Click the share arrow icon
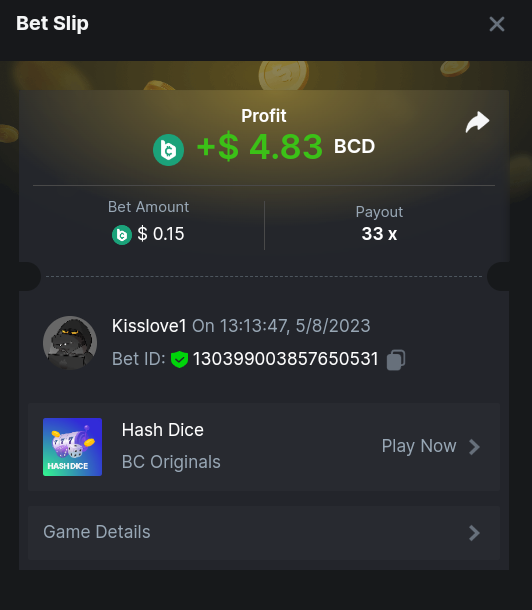Viewport: 532px width, 610px height. pos(477,122)
